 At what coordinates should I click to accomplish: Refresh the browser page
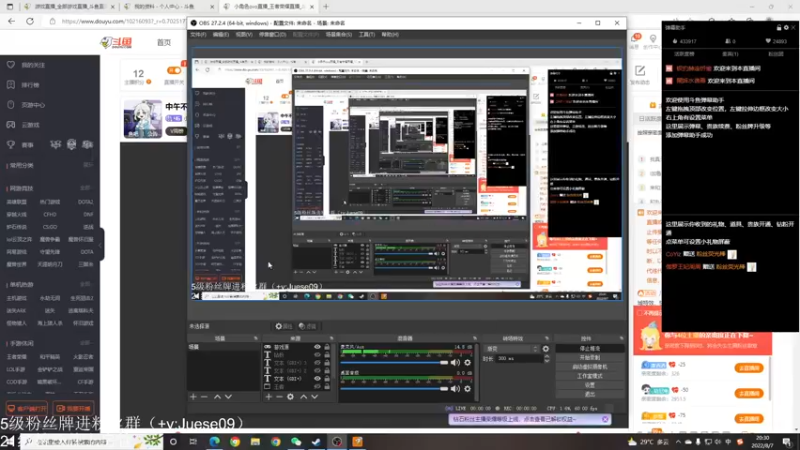pyautogui.click(x=30, y=21)
